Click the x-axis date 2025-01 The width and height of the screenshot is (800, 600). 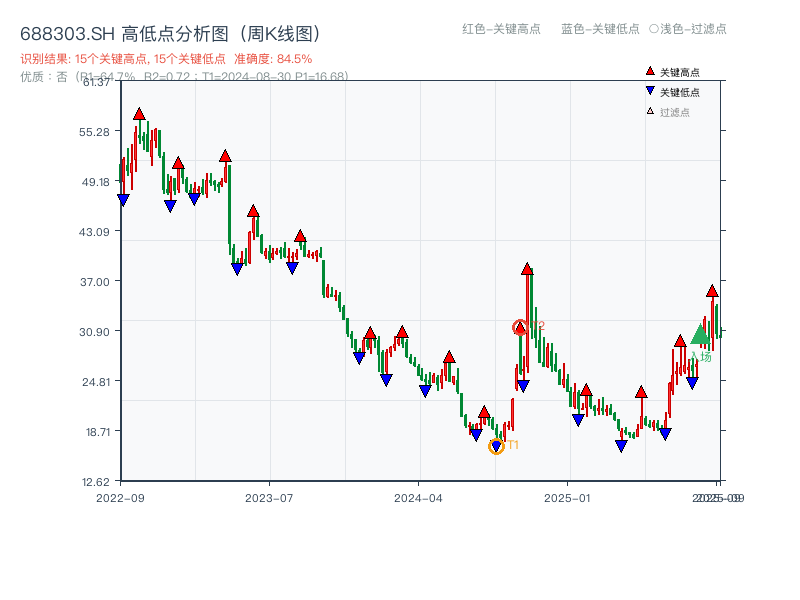pyautogui.click(x=567, y=498)
